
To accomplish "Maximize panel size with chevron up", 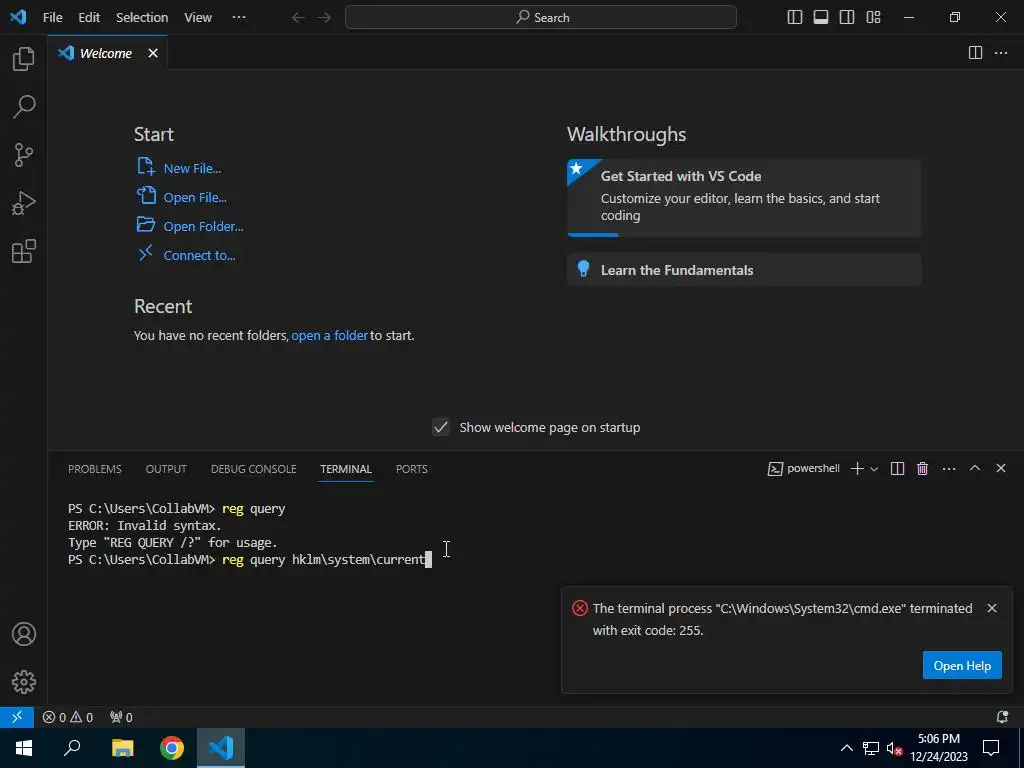I will 975,468.
